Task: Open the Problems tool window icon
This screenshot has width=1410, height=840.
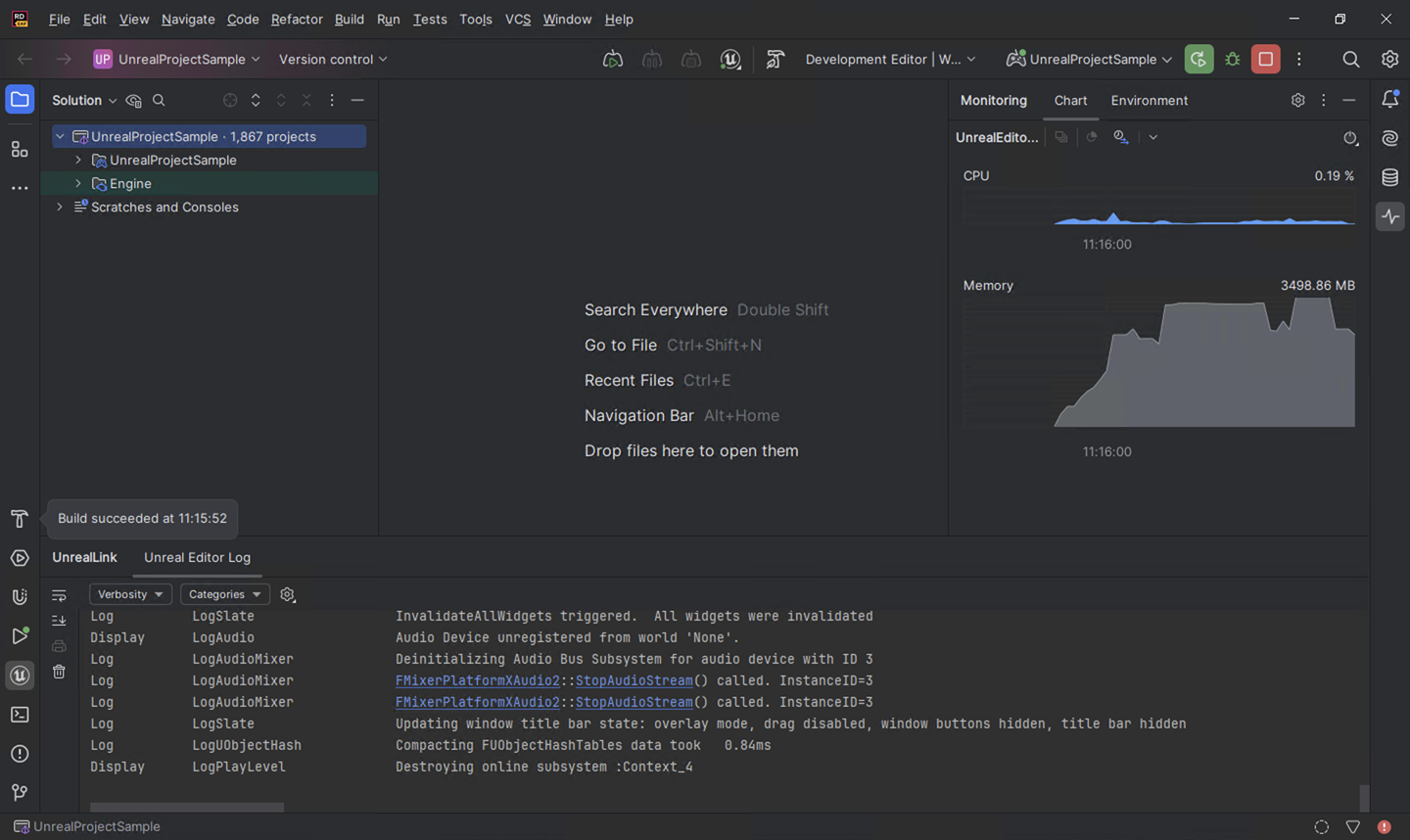Action: pyautogui.click(x=20, y=754)
